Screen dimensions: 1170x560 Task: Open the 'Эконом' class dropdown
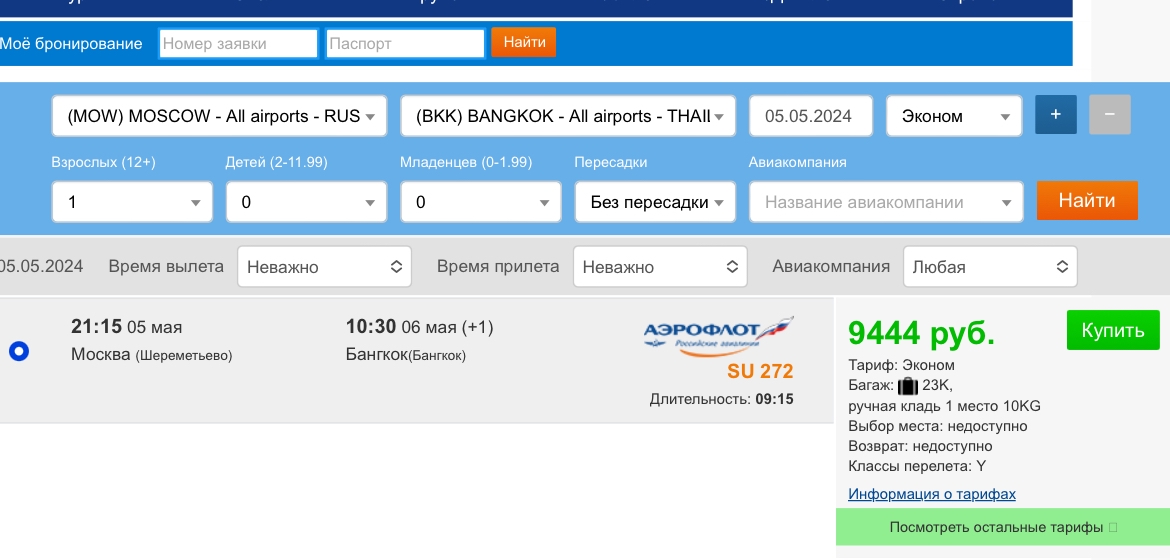click(954, 116)
